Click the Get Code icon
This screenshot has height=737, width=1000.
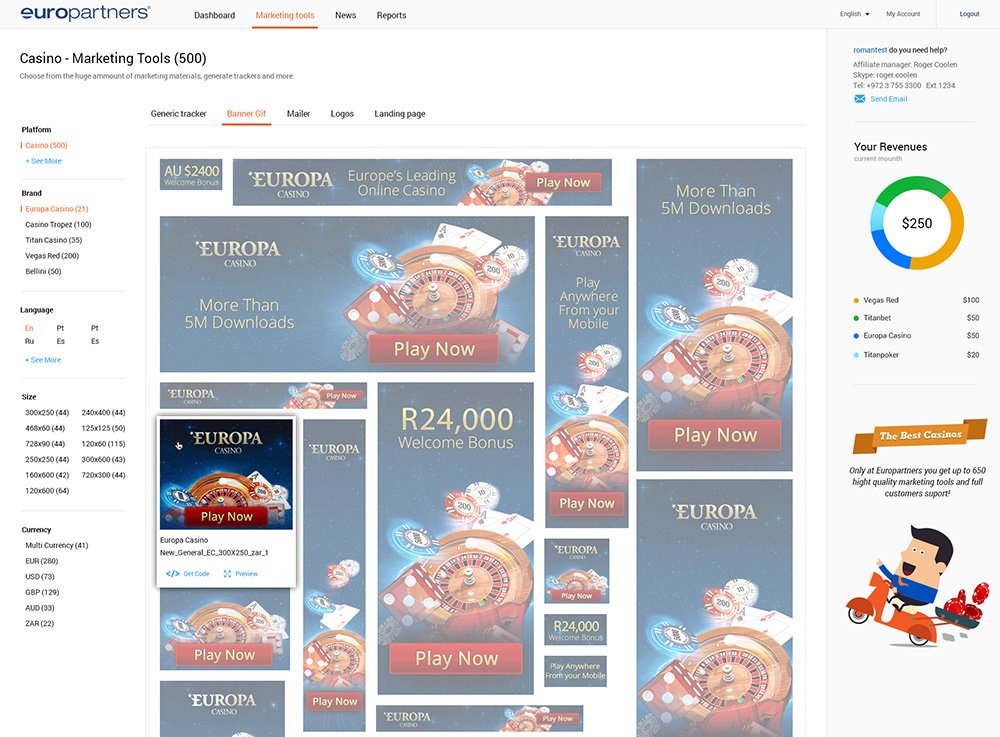click(x=172, y=574)
